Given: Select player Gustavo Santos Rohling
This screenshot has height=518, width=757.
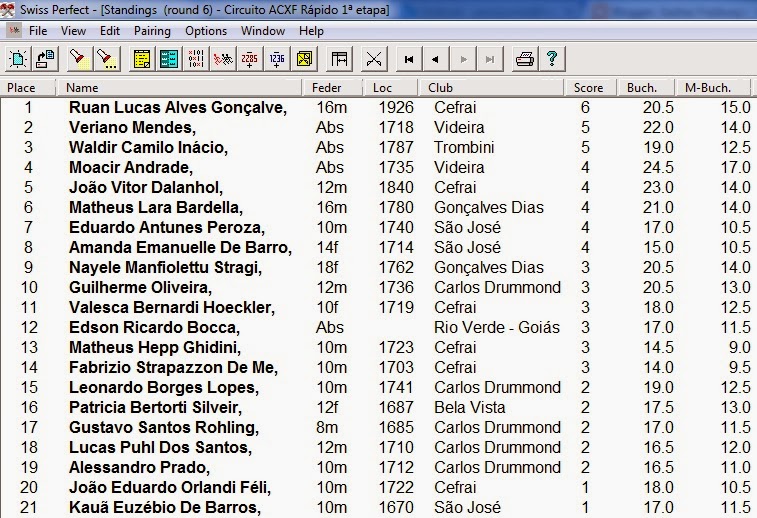Looking at the screenshot, I should [x=164, y=428].
